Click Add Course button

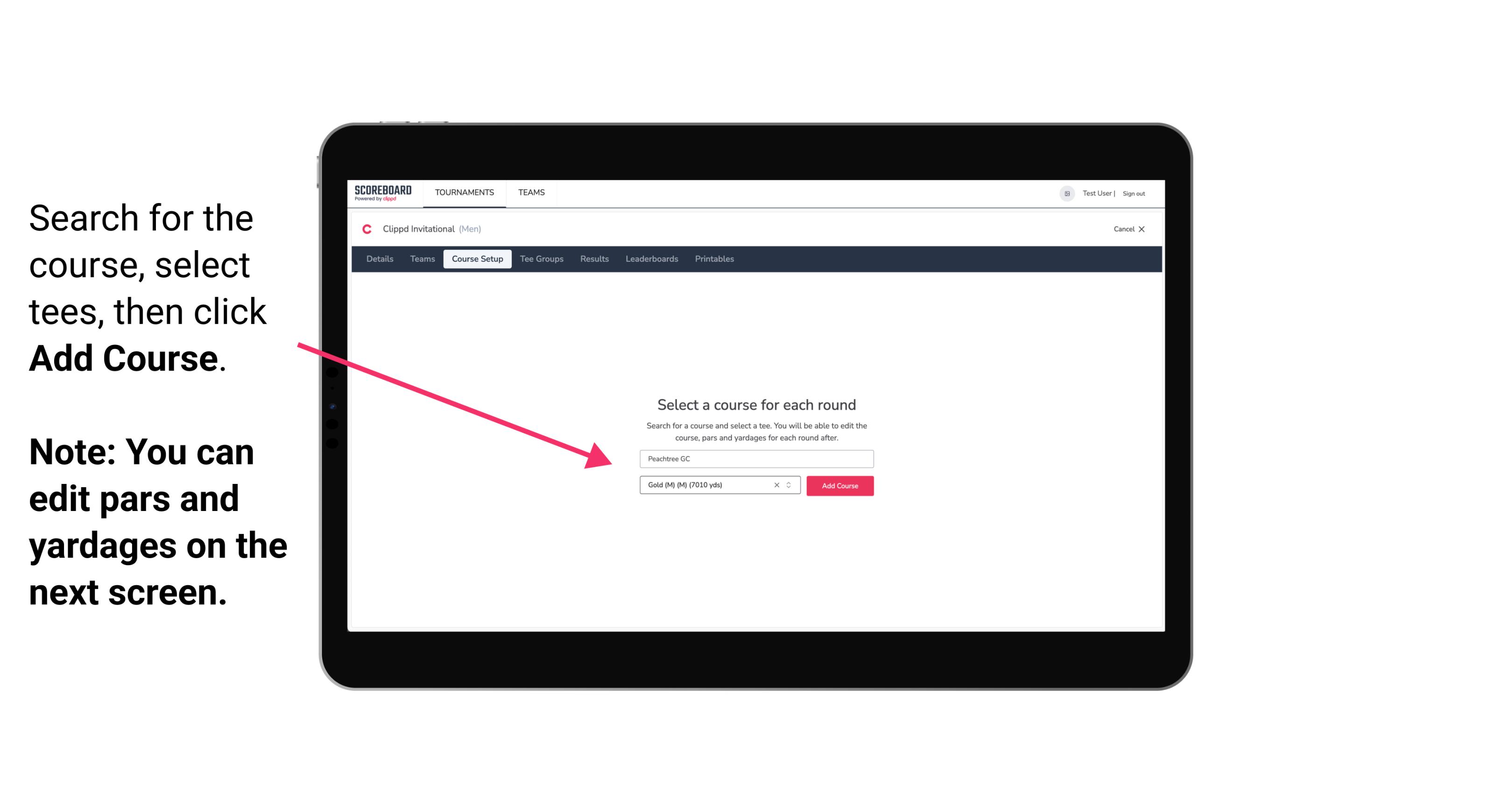[839, 485]
